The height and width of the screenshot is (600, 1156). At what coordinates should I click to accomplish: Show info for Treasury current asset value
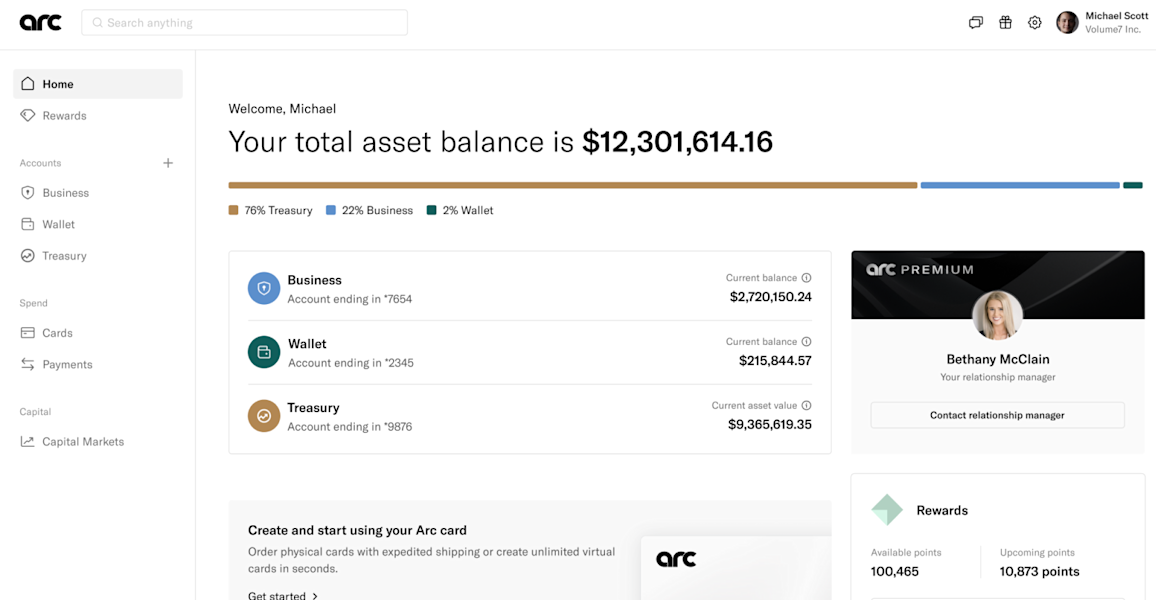(806, 406)
